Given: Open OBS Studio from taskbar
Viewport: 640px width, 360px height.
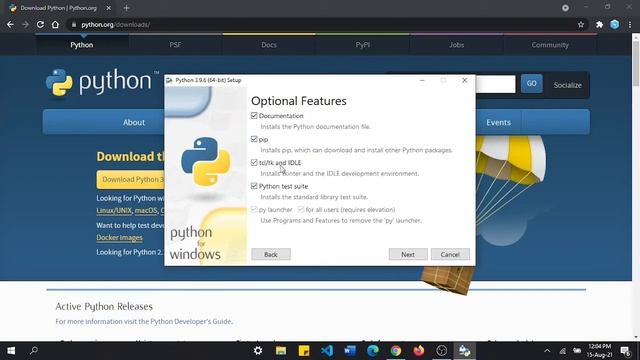Looking at the screenshot, I should [x=442, y=351].
